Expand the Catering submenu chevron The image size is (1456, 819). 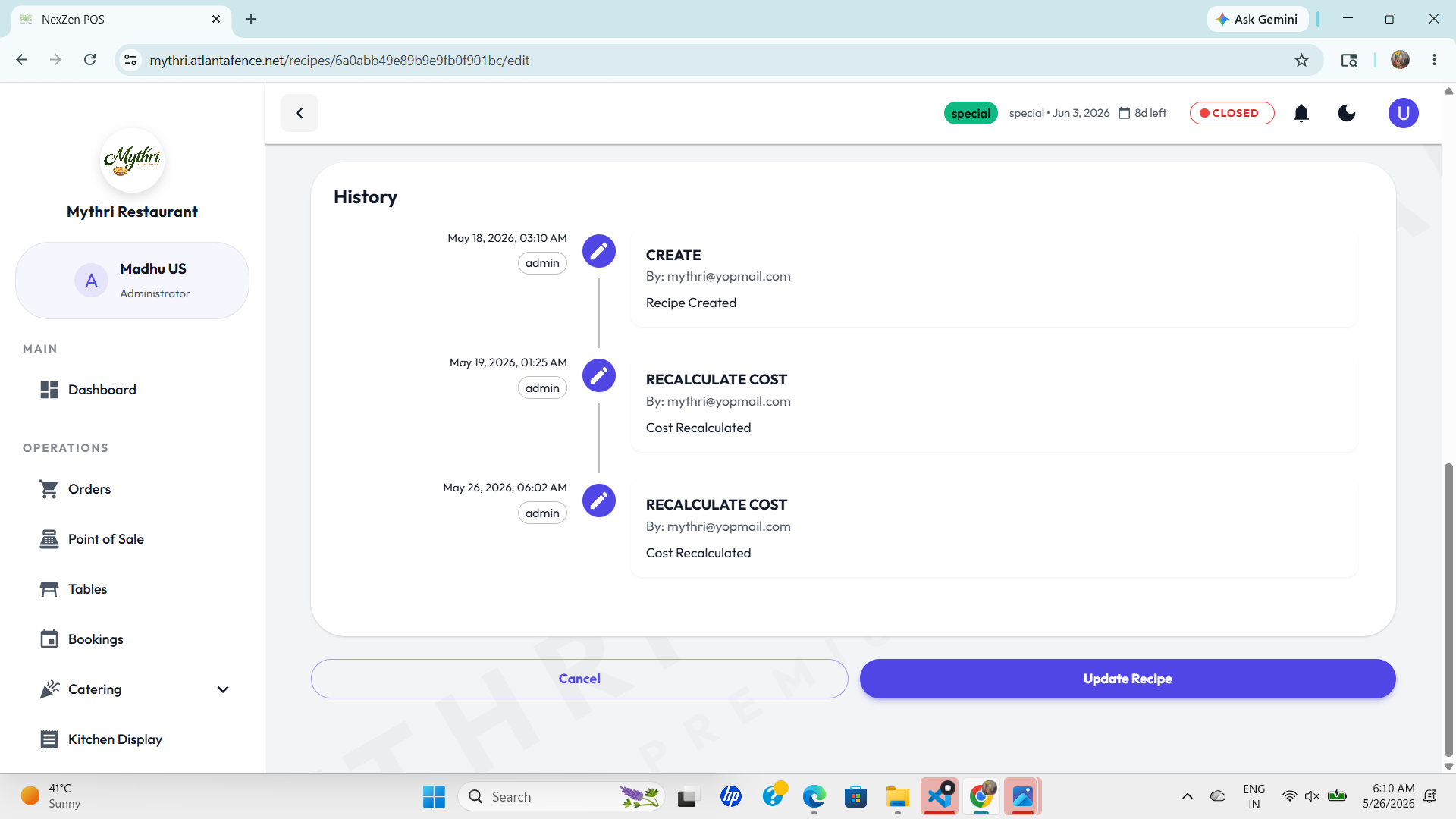click(x=223, y=689)
